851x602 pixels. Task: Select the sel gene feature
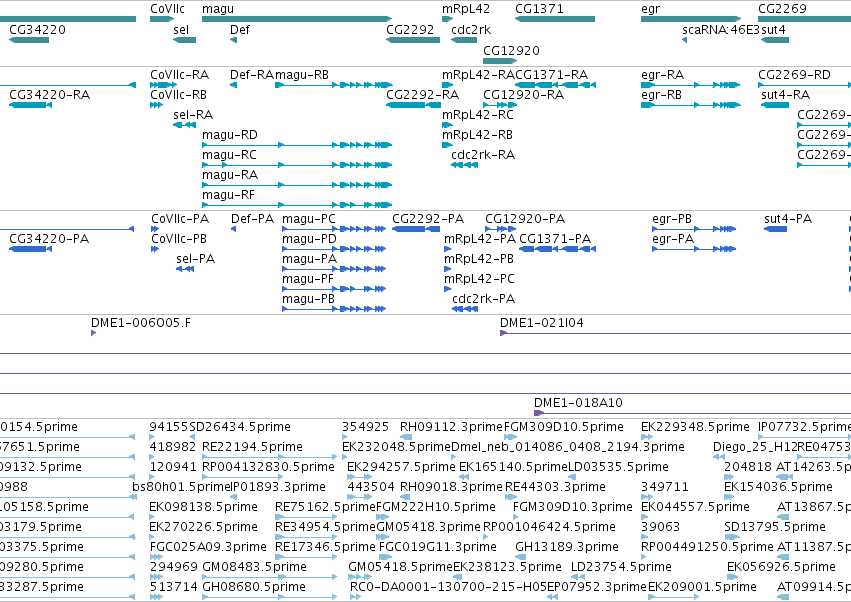[185, 40]
